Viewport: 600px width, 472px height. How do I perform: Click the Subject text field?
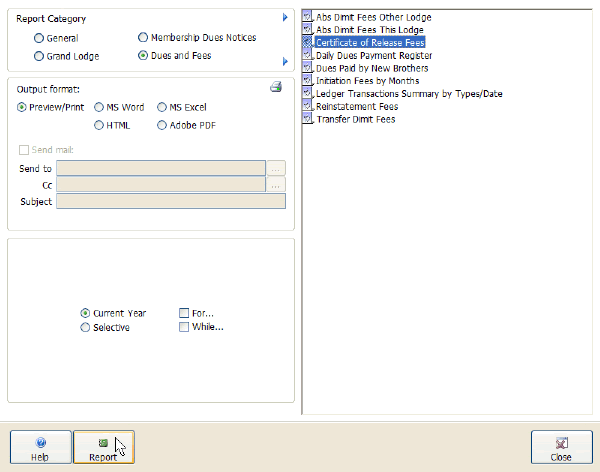coord(170,201)
